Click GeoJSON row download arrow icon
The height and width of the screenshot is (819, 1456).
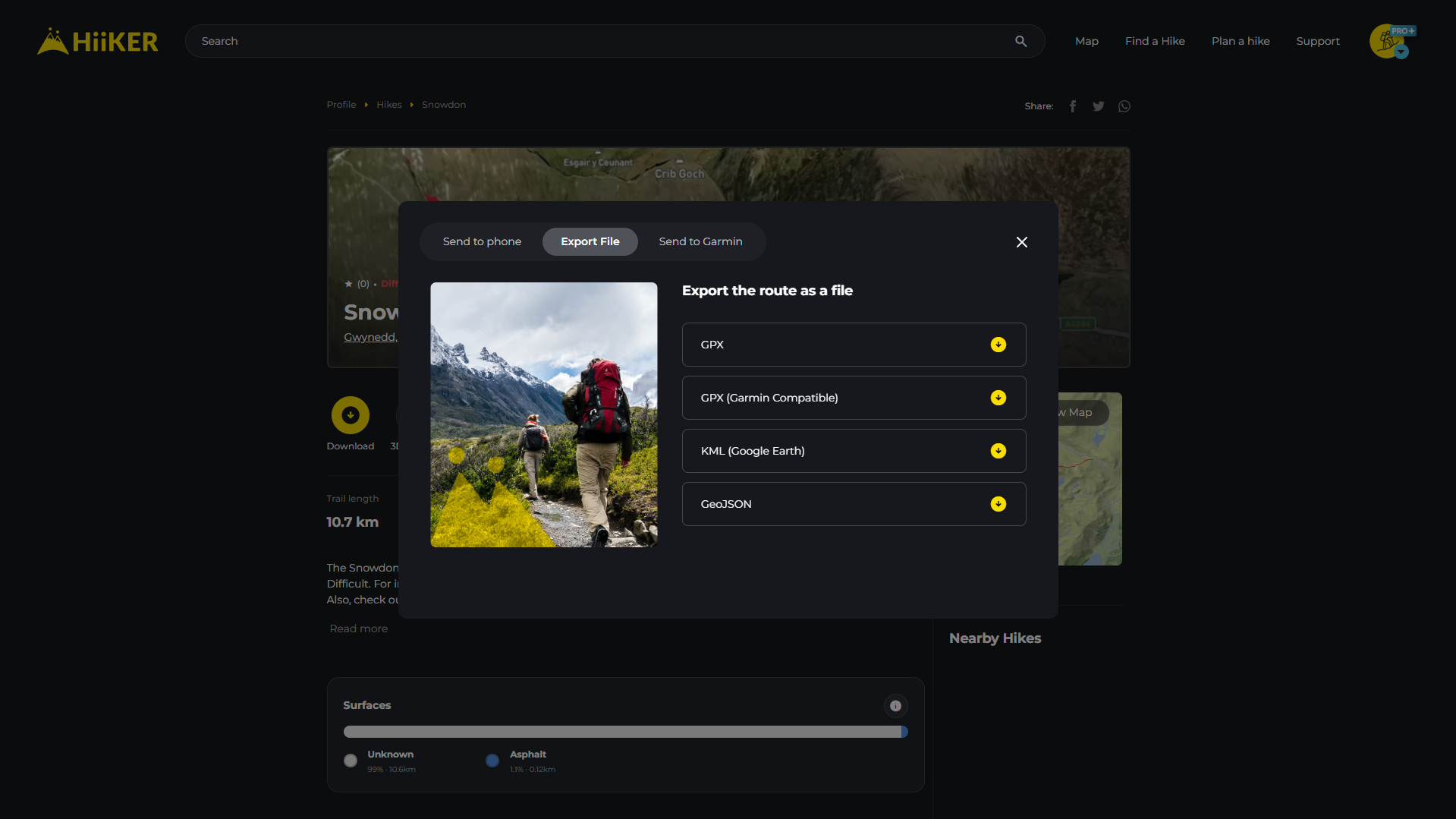(998, 504)
